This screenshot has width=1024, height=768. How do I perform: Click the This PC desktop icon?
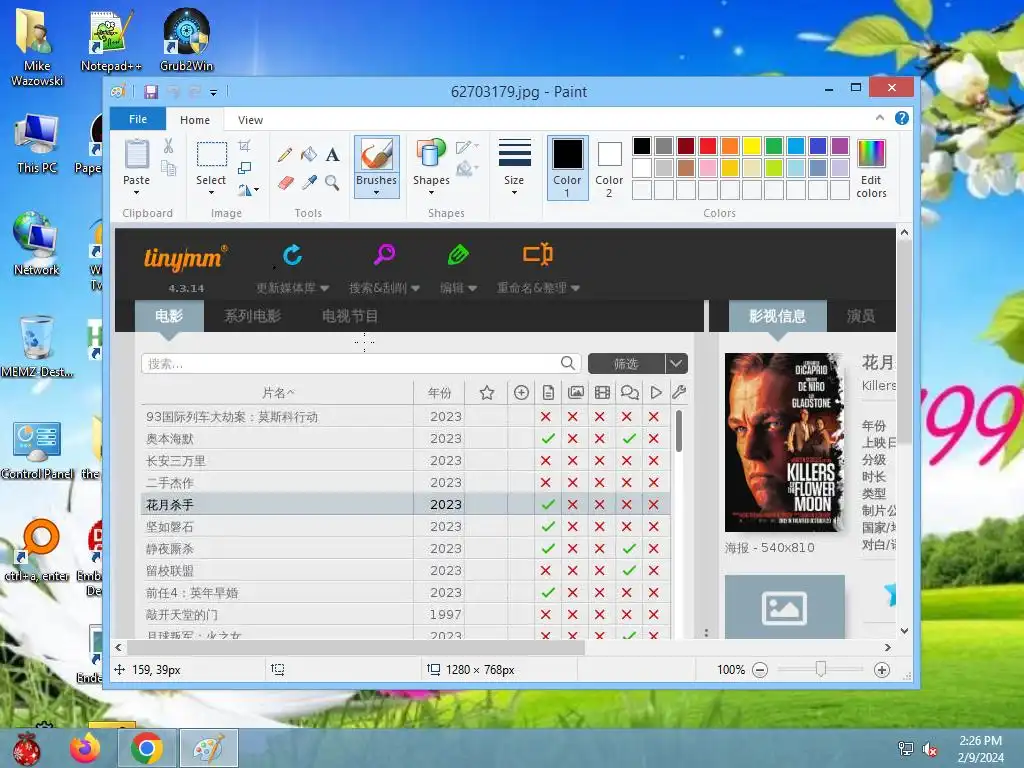click(37, 144)
